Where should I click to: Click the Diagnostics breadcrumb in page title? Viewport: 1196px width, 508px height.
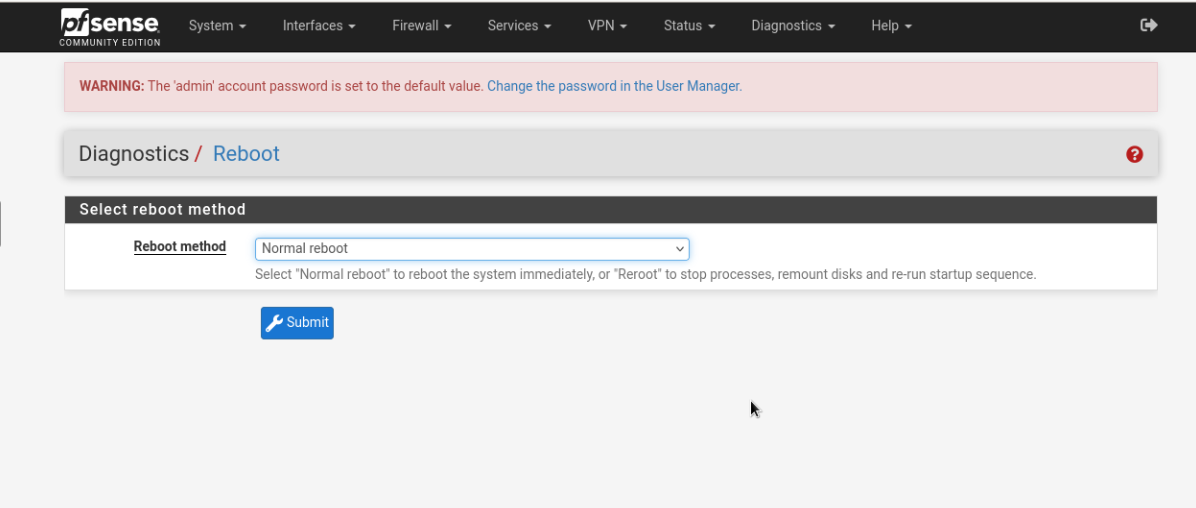134,154
